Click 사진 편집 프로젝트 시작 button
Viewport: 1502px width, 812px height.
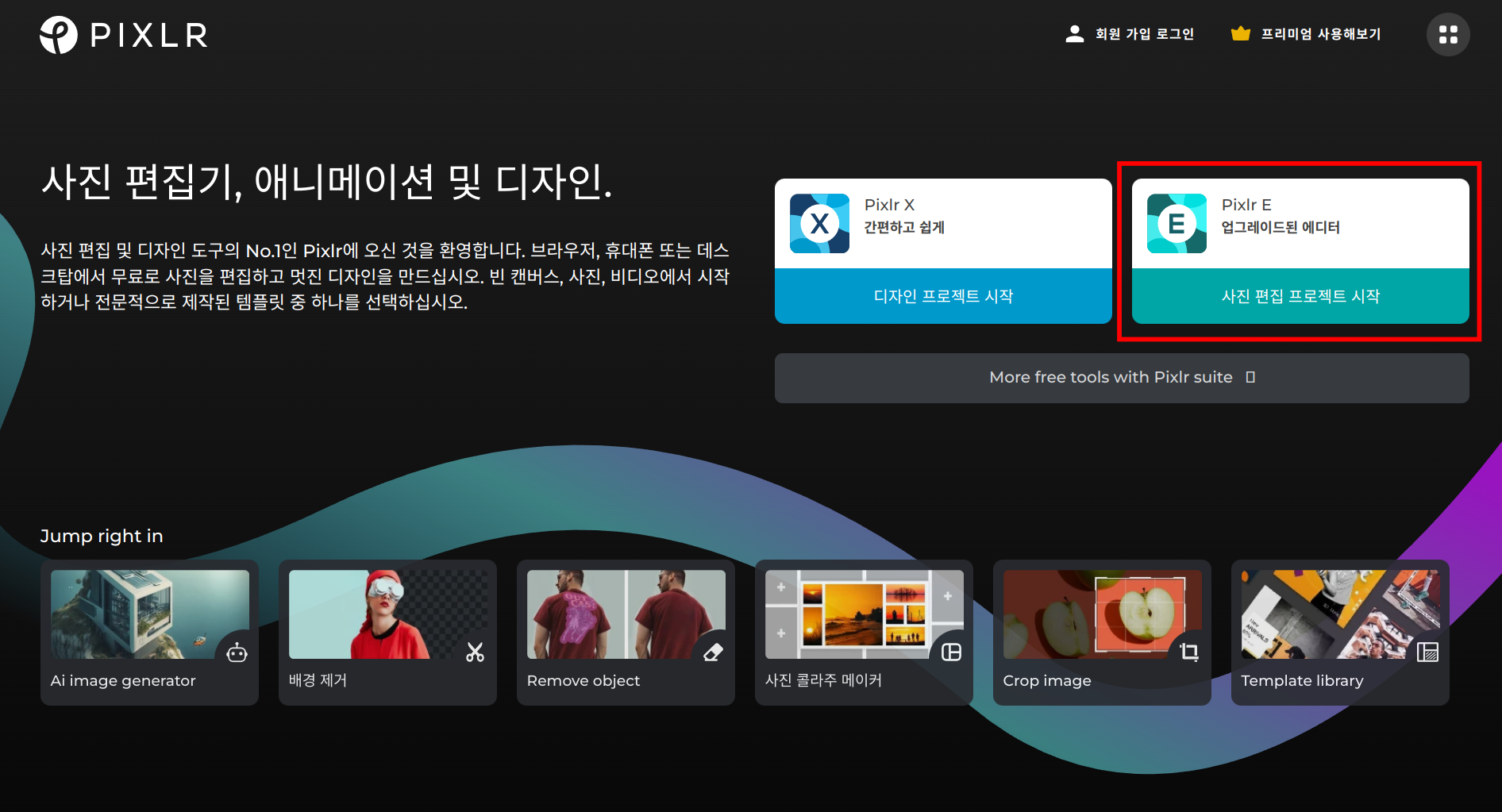coord(1300,296)
